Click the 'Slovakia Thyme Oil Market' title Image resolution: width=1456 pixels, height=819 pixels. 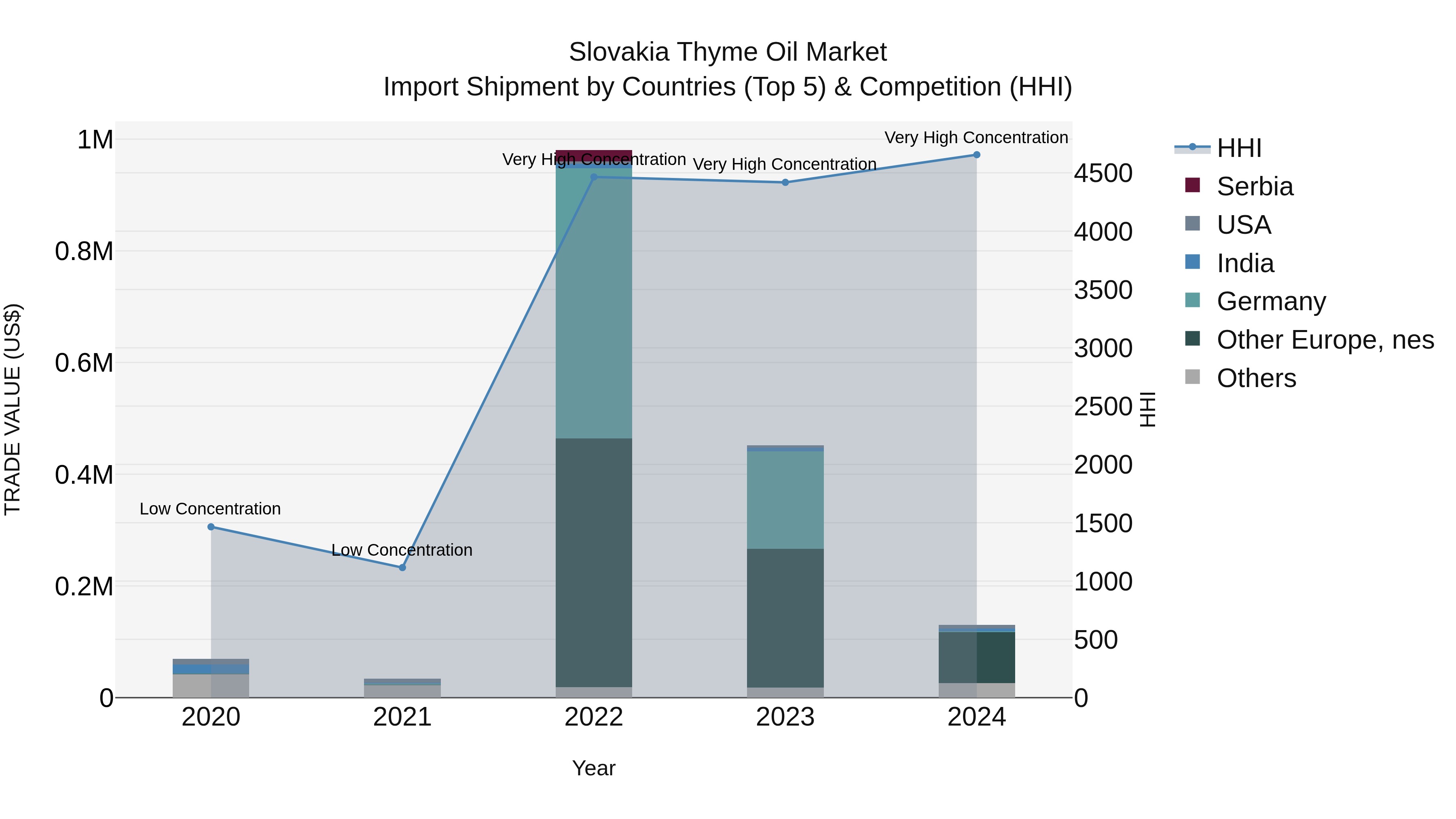(728, 52)
